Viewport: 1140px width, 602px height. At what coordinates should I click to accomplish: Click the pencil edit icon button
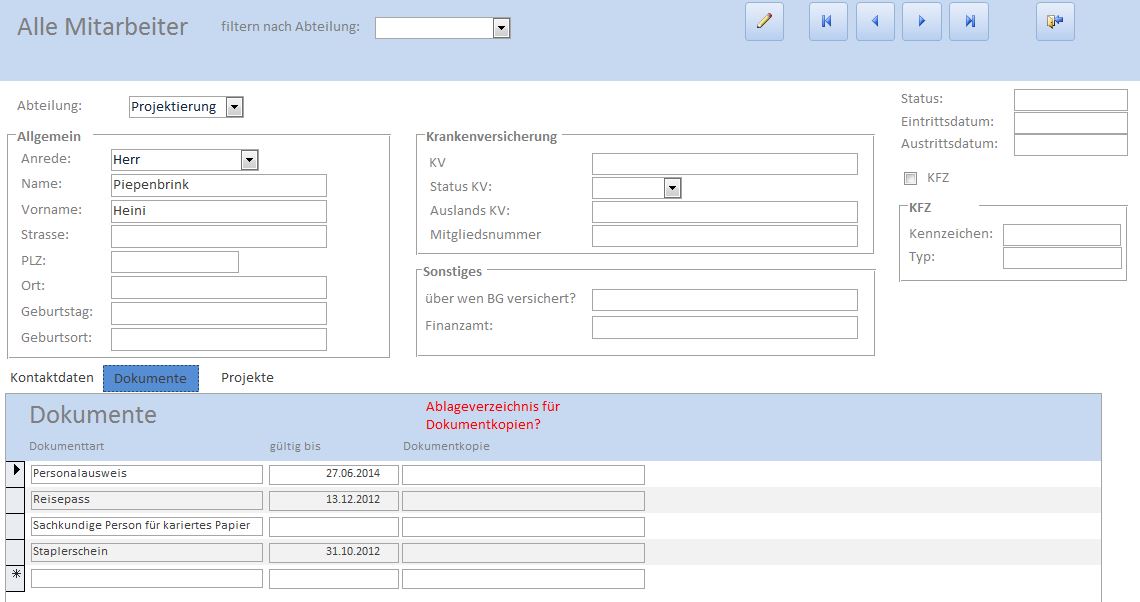pos(764,21)
